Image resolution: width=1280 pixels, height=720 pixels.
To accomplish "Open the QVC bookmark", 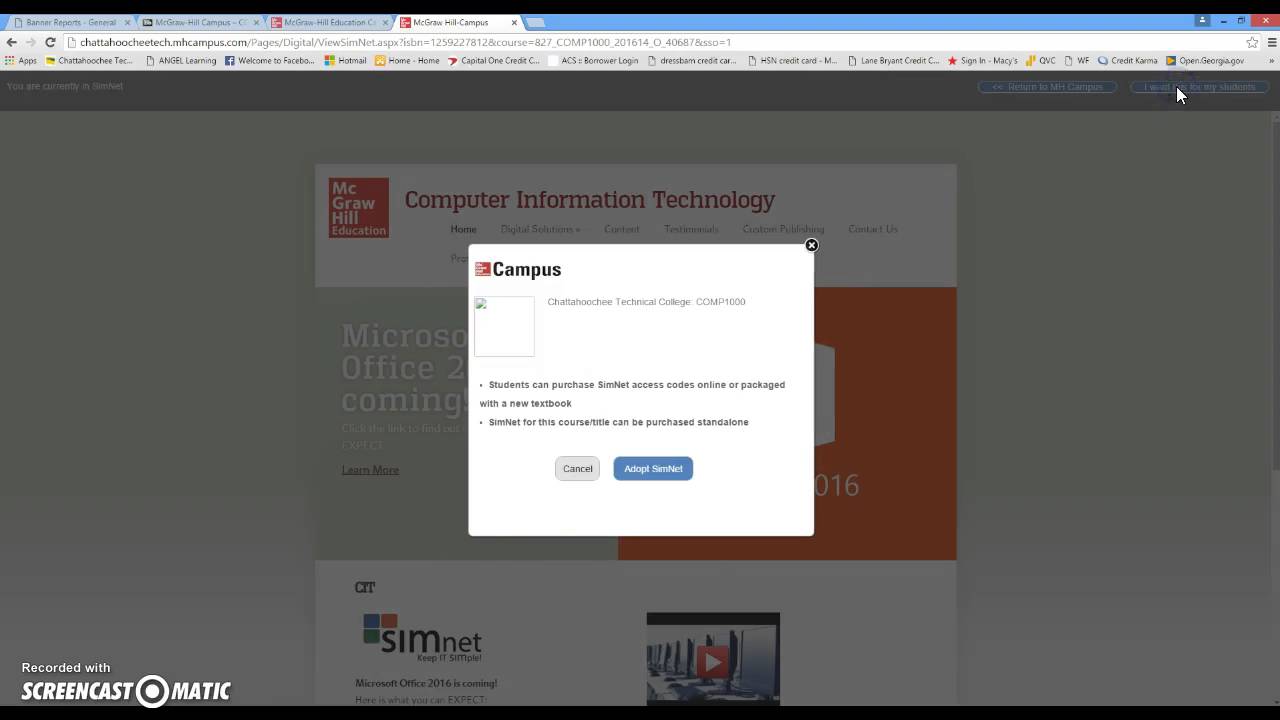I will (1040, 60).
